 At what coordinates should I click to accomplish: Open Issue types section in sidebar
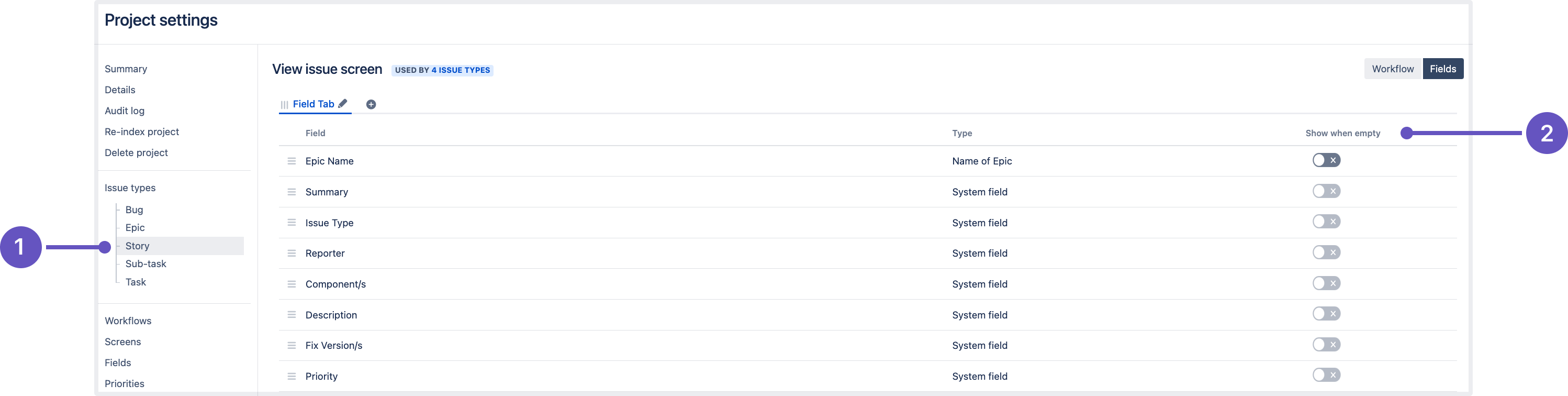(x=130, y=188)
